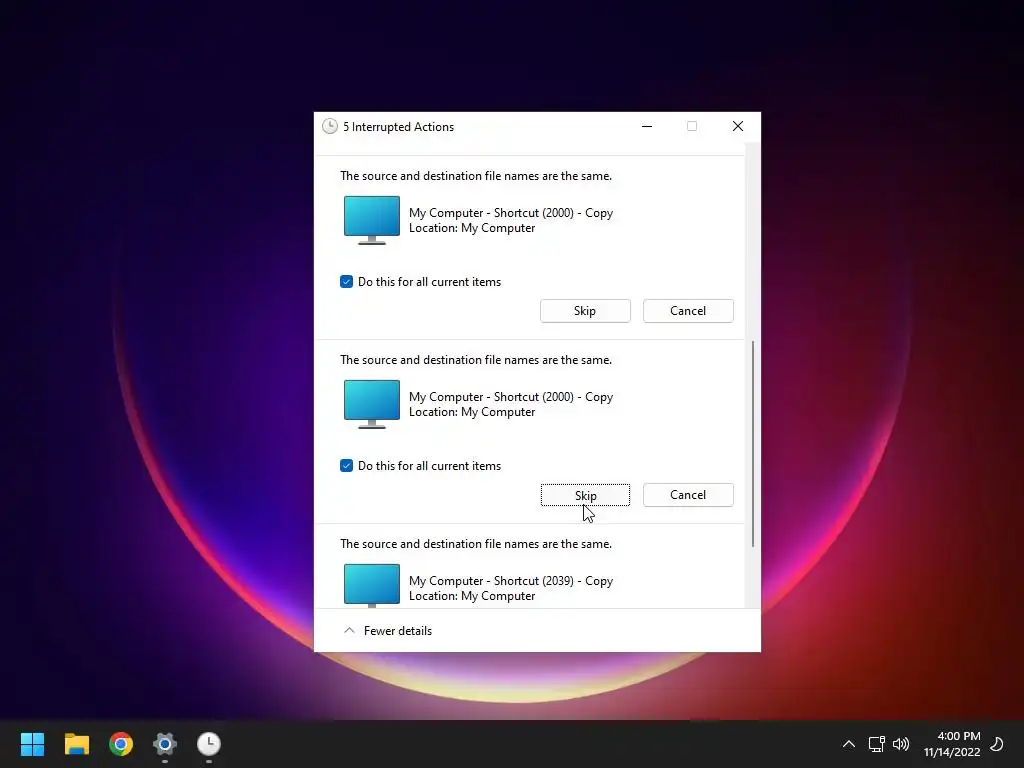Click the clock icon in dialog title bar

(x=330, y=126)
